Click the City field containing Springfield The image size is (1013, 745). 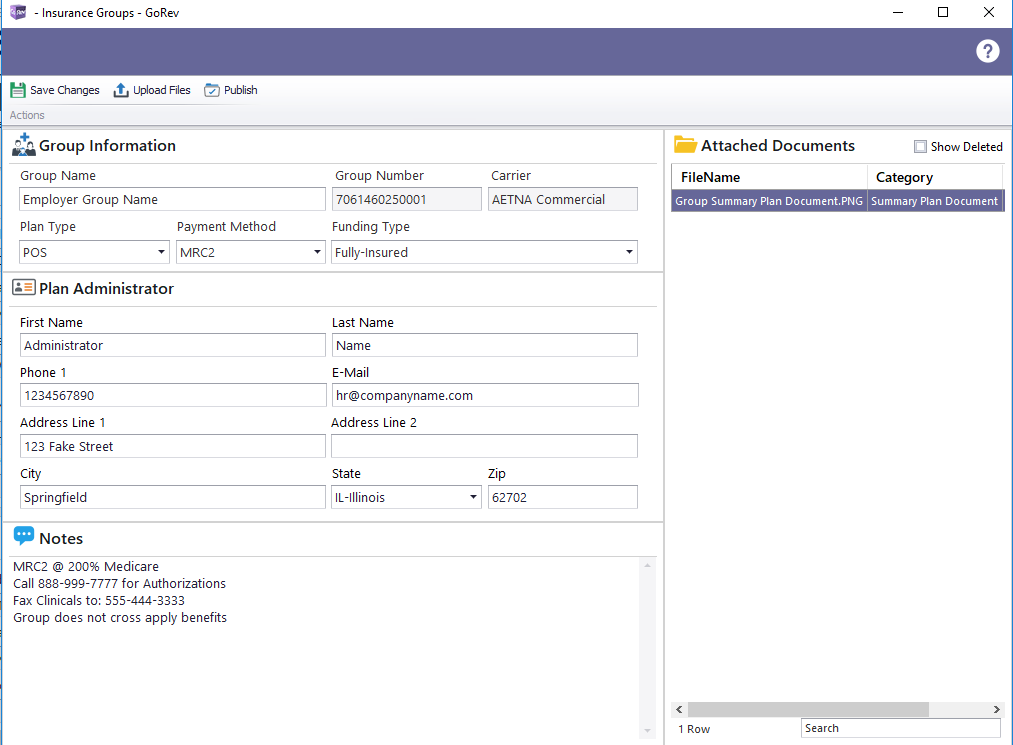click(172, 497)
